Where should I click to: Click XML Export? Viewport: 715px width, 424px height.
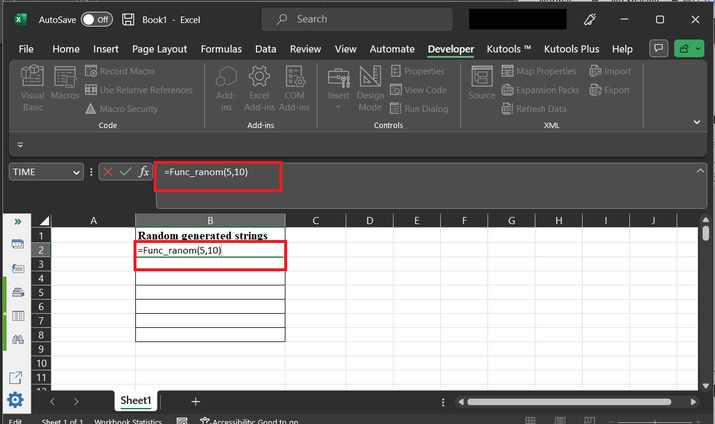point(609,90)
